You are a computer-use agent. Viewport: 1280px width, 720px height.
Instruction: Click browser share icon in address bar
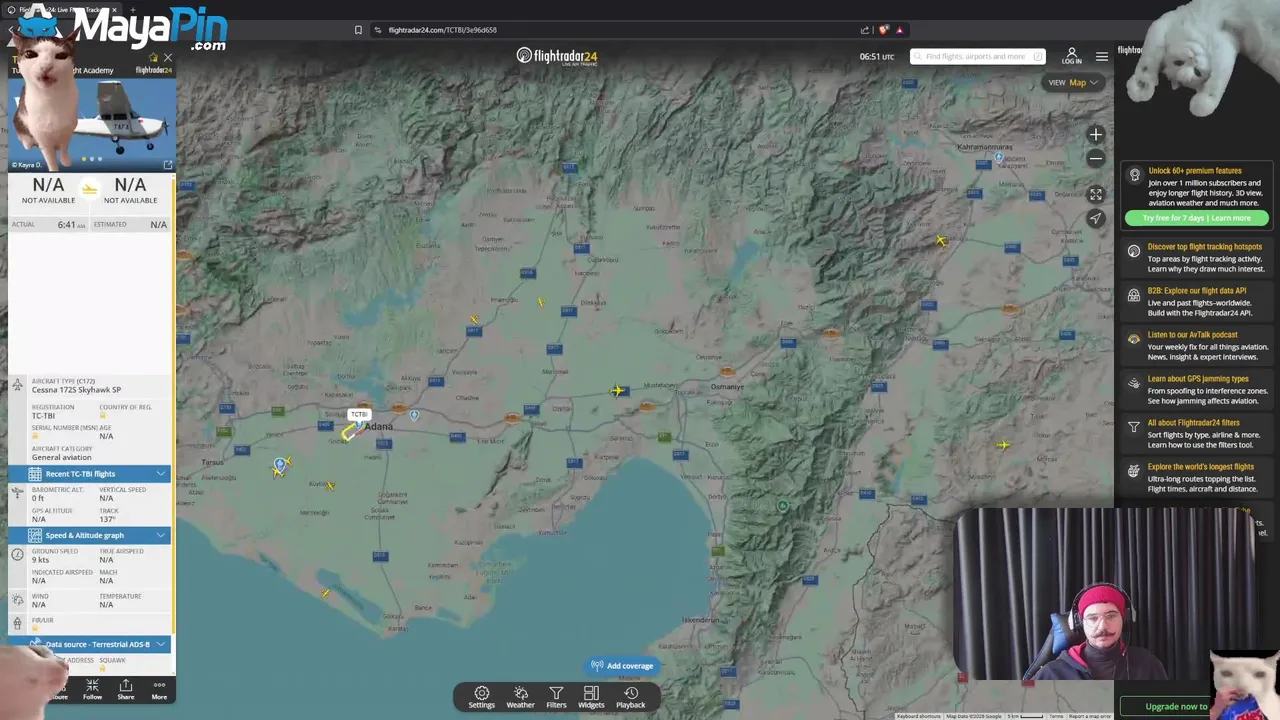tap(864, 30)
